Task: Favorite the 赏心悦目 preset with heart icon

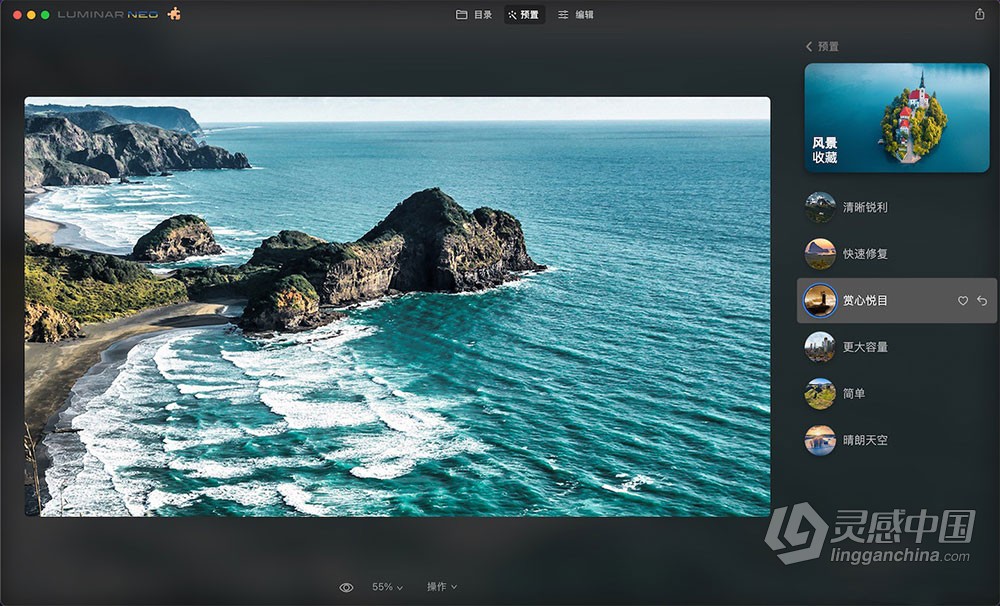Action: [962, 300]
